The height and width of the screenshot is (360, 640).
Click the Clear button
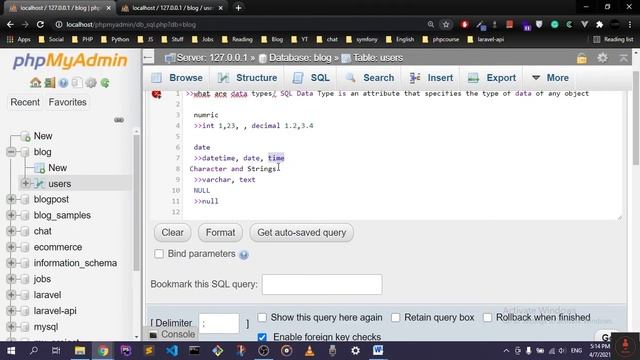coord(172,233)
